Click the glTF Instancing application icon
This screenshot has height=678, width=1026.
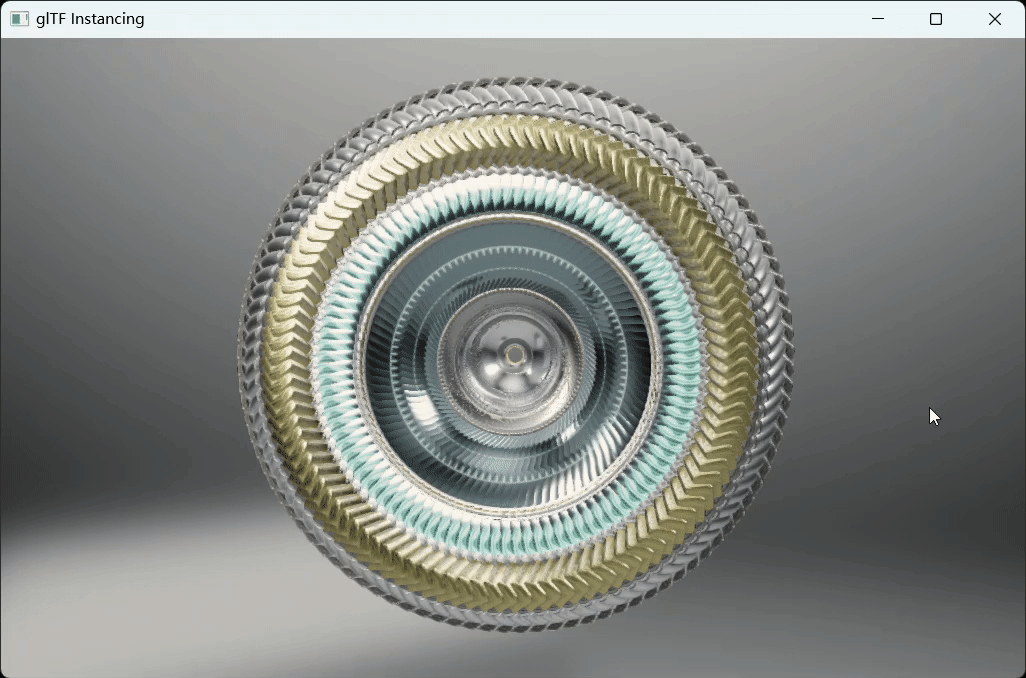coord(18,18)
